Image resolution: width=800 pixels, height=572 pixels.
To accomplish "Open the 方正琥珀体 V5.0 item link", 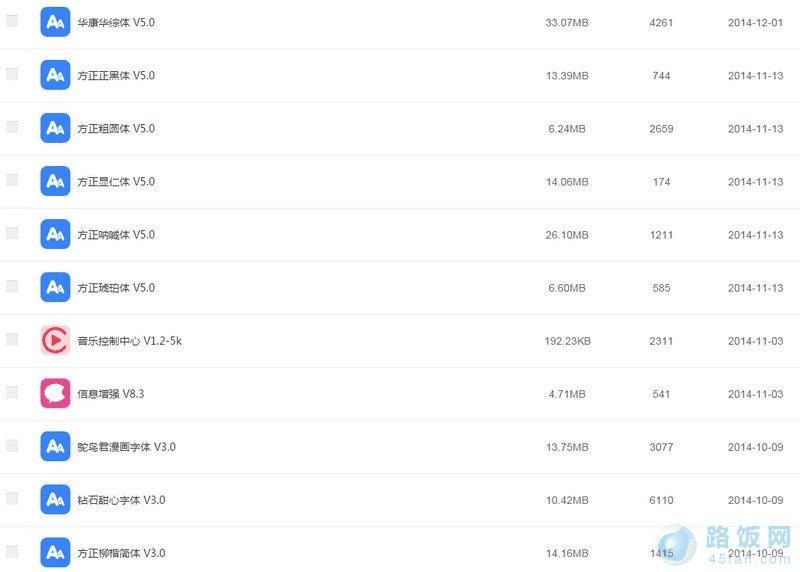I will [116, 288].
